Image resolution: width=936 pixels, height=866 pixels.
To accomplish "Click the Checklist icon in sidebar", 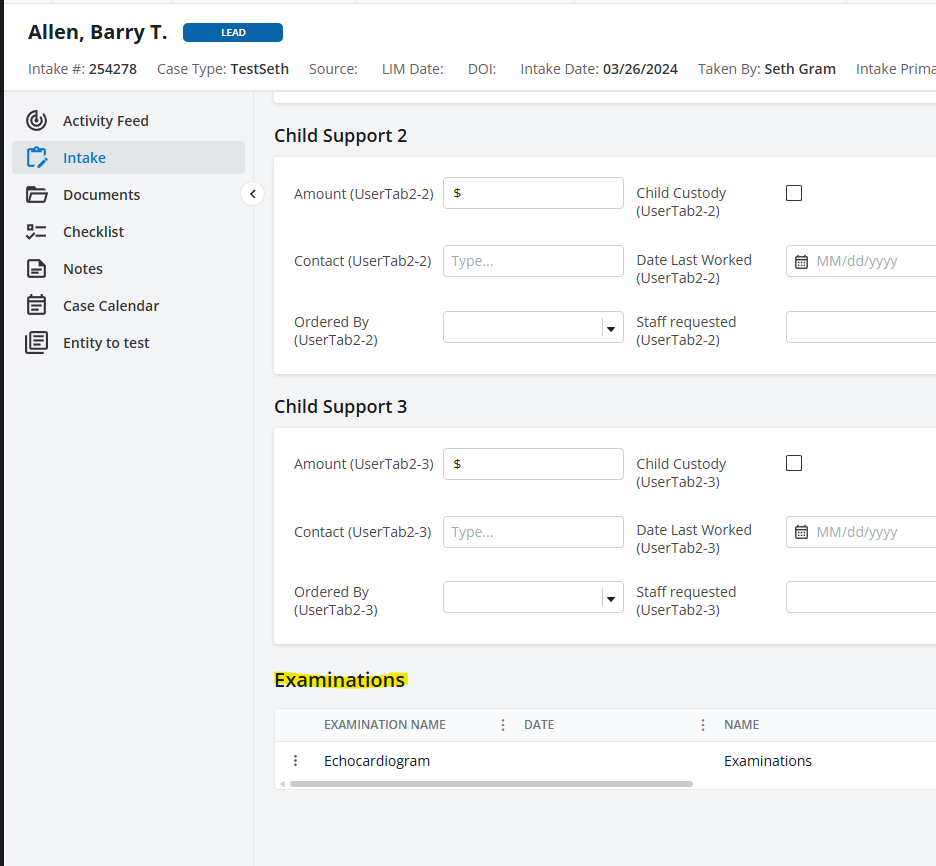I will [36, 232].
